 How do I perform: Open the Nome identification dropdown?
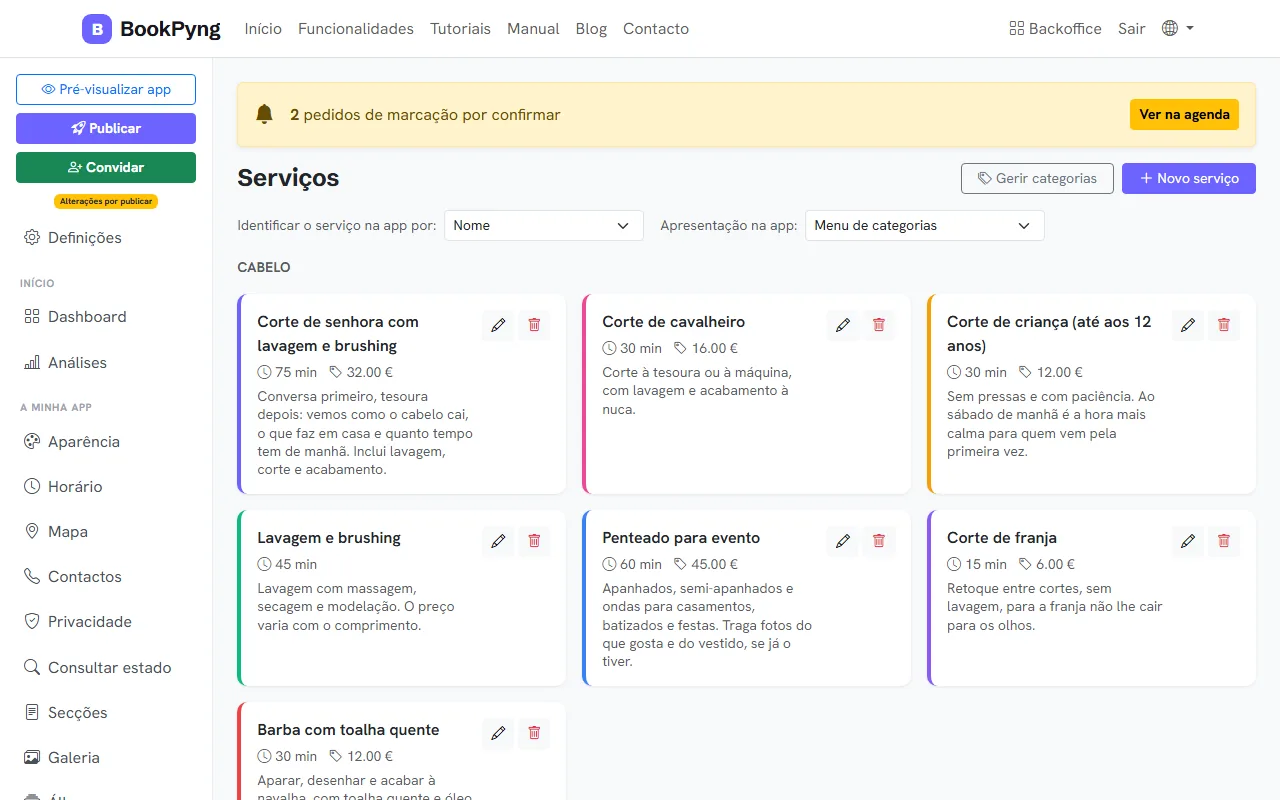tap(544, 225)
